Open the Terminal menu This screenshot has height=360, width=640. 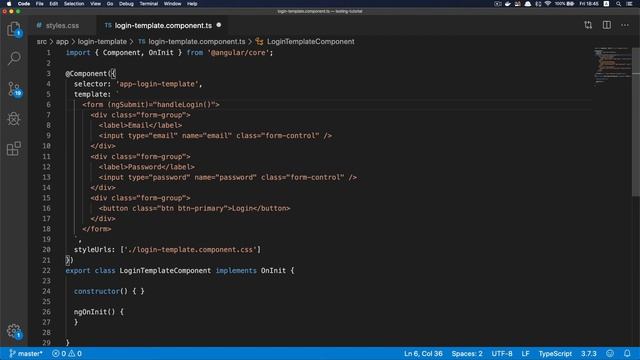tap(149, 4)
